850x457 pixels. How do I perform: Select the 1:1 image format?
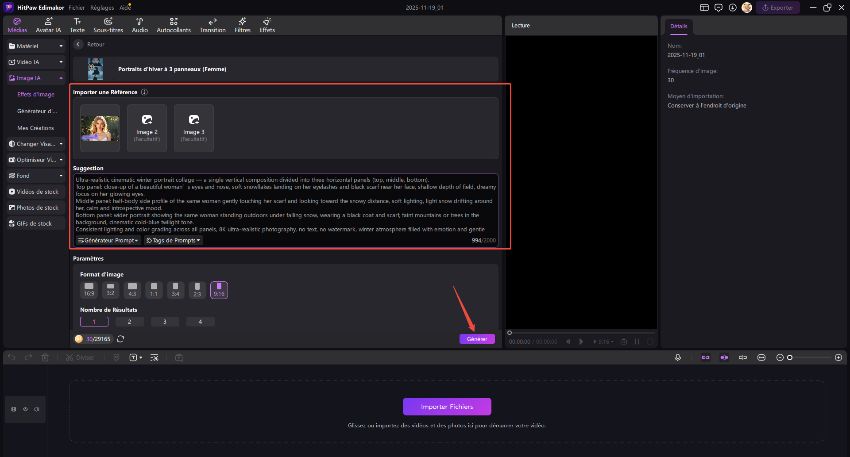[x=153, y=290]
